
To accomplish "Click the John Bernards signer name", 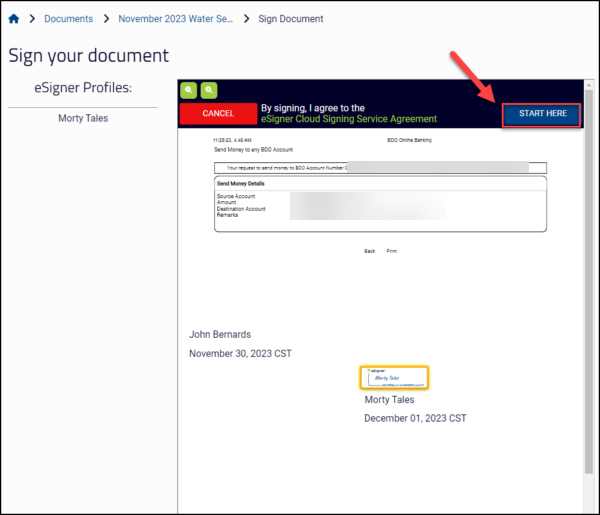I will pos(220,334).
